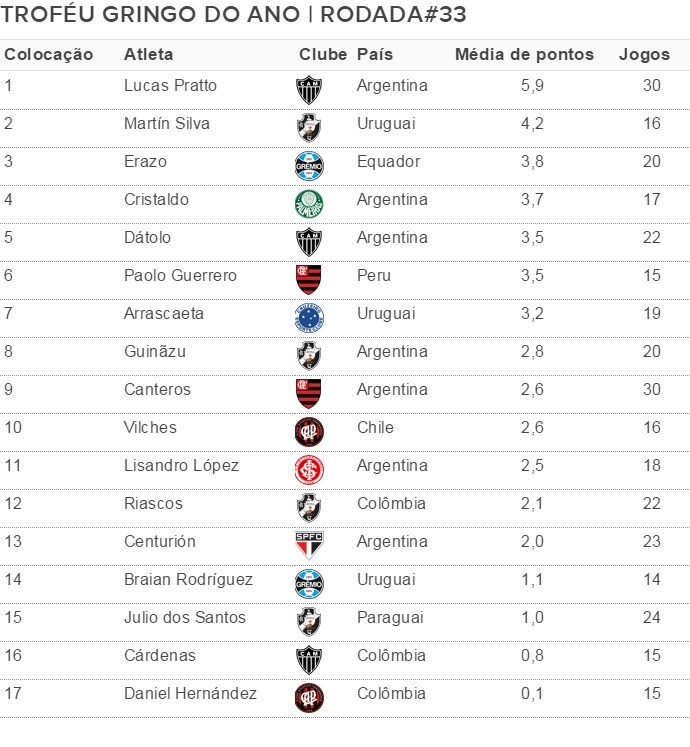Click the Internacional crest beside Lisandro López
This screenshot has height=747, width=690.
pyautogui.click(x=309, y=469)
